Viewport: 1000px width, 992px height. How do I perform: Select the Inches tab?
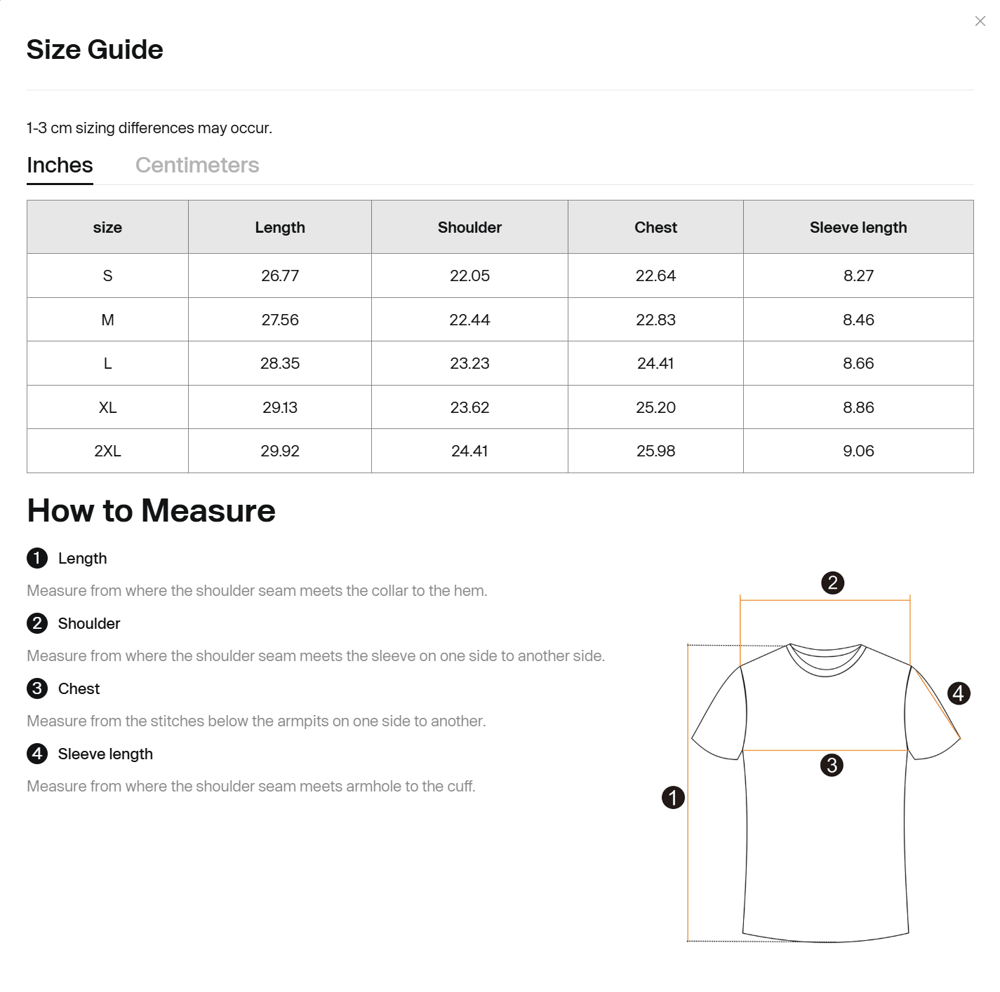[60, 165]
